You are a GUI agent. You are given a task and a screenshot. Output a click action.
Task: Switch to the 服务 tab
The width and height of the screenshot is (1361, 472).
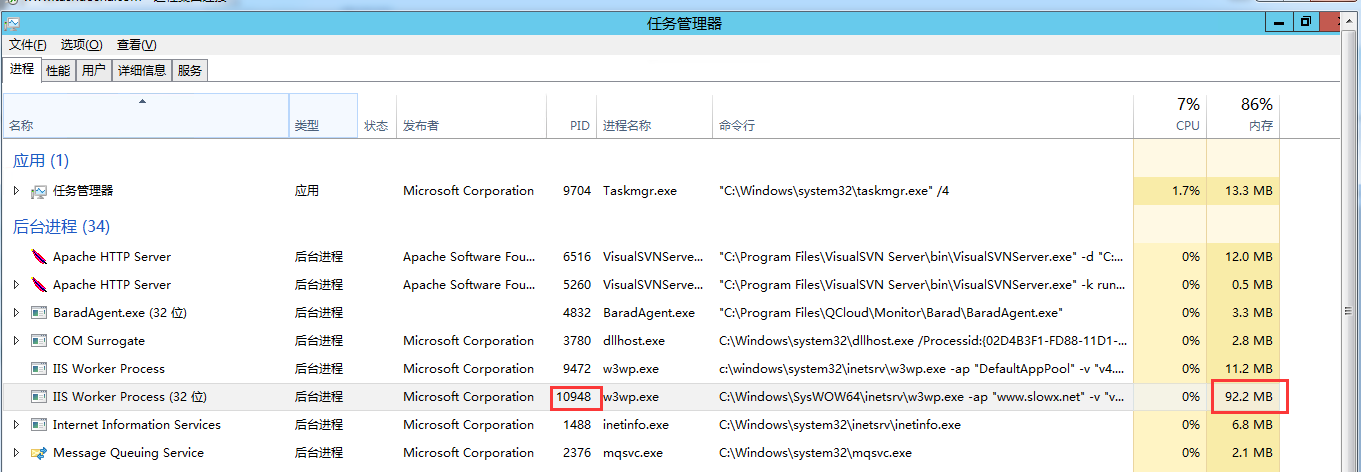pyautogui.click(x=190, y=70)
